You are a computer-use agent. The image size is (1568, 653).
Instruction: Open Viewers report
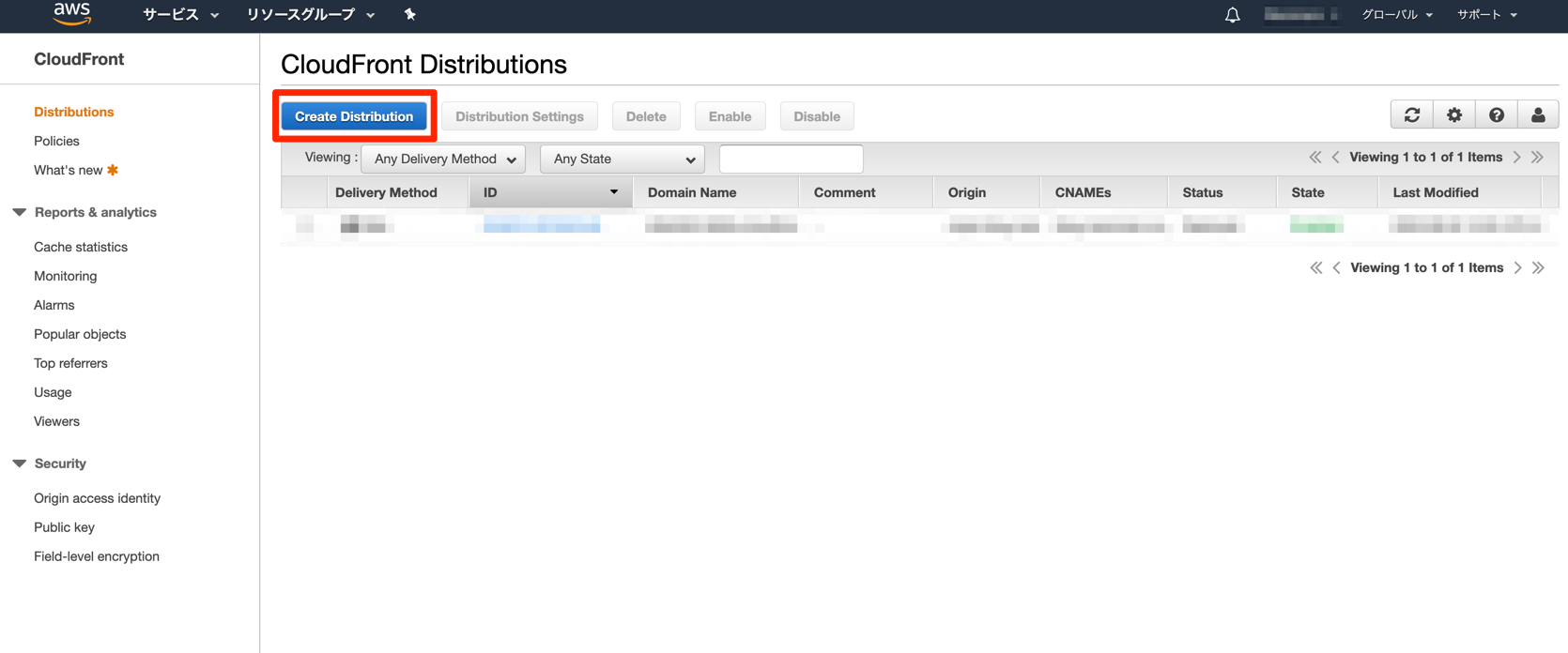56,421
